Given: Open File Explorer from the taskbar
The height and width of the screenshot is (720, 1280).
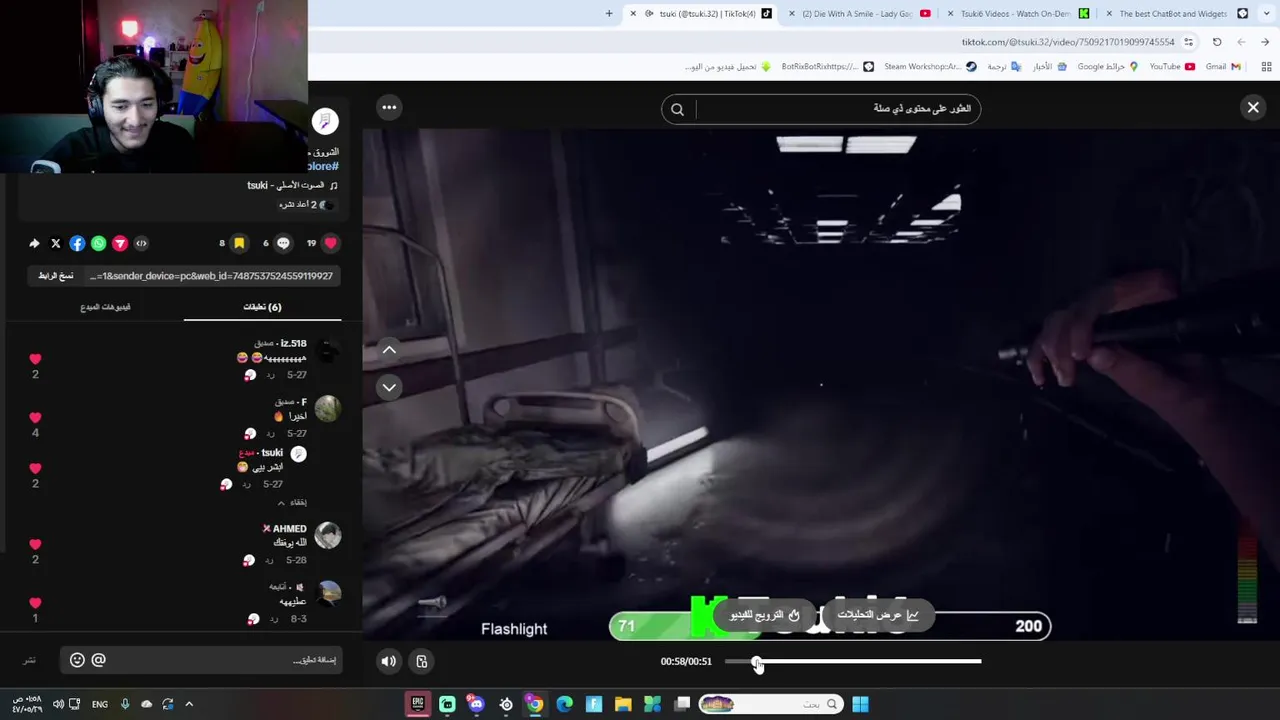Looking at the screenshot, I should point(623,704).
